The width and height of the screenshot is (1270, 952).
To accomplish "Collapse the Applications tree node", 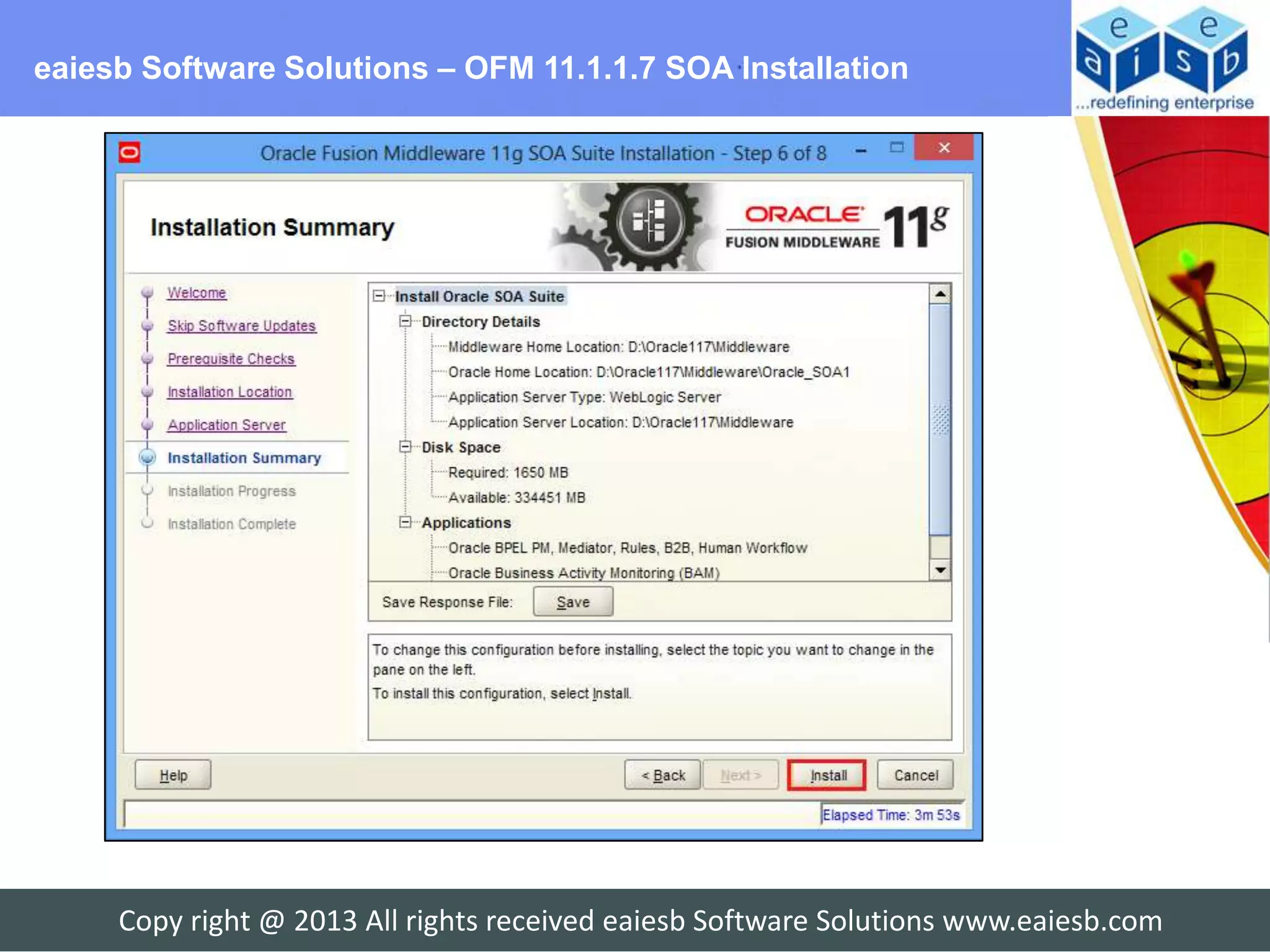I will (x=406, y=522).
